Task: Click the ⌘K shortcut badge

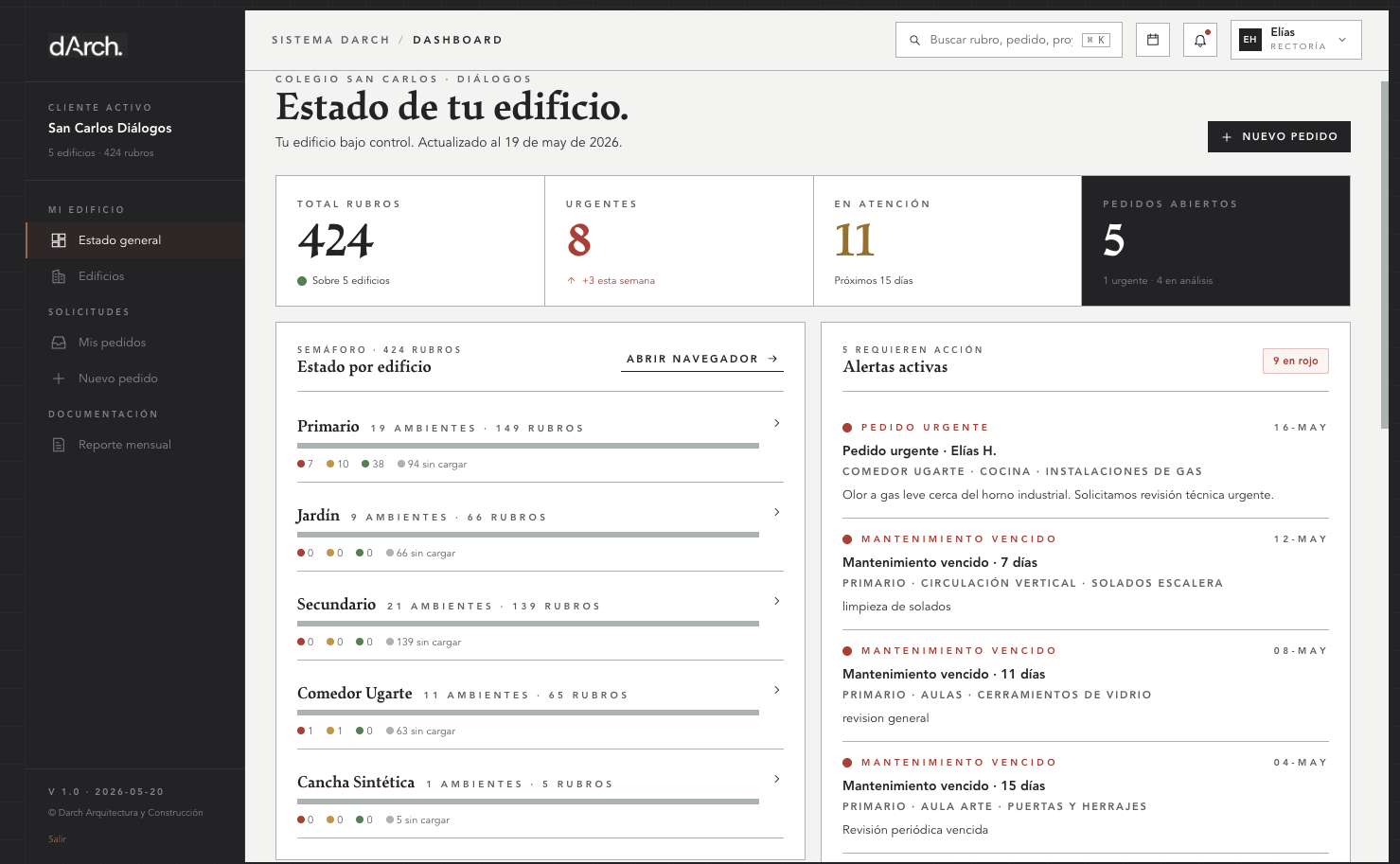Action: pyautogui.click(x=1096, y=40)
